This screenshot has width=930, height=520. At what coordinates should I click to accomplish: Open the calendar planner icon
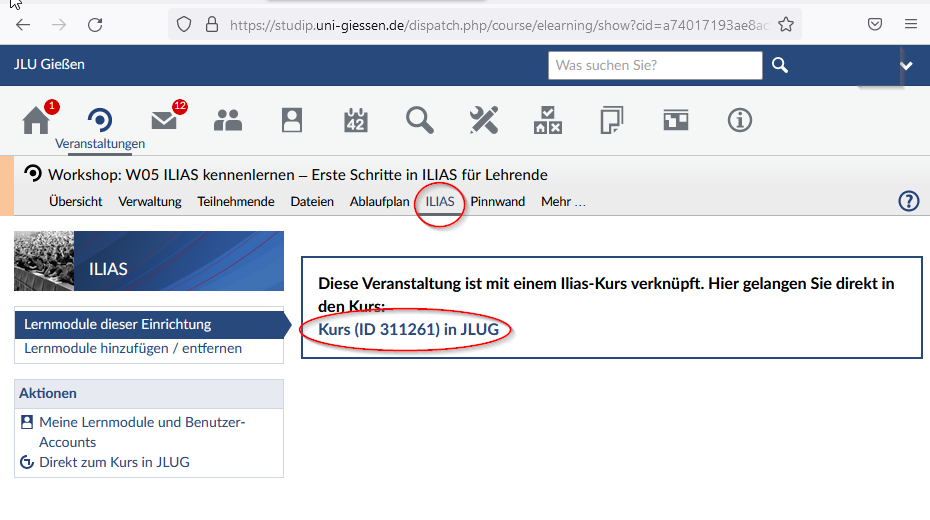tap(356, 121)
